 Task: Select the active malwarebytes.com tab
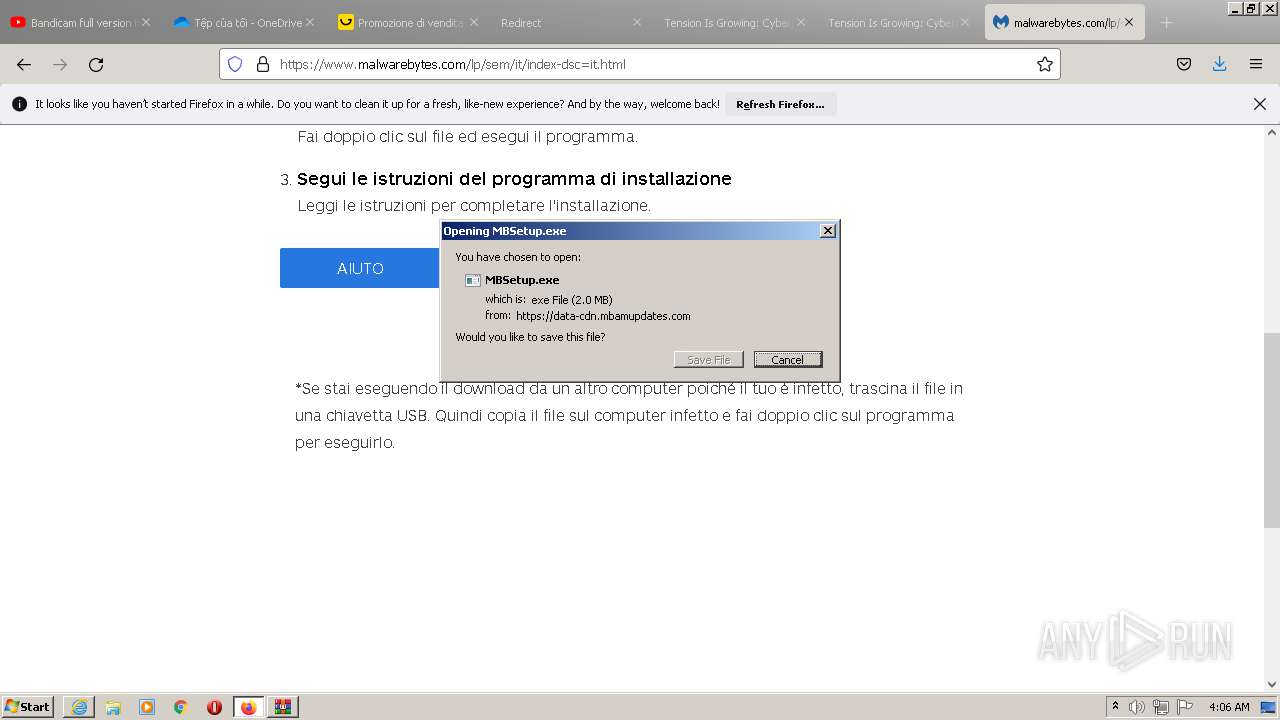pos(1064,22)
